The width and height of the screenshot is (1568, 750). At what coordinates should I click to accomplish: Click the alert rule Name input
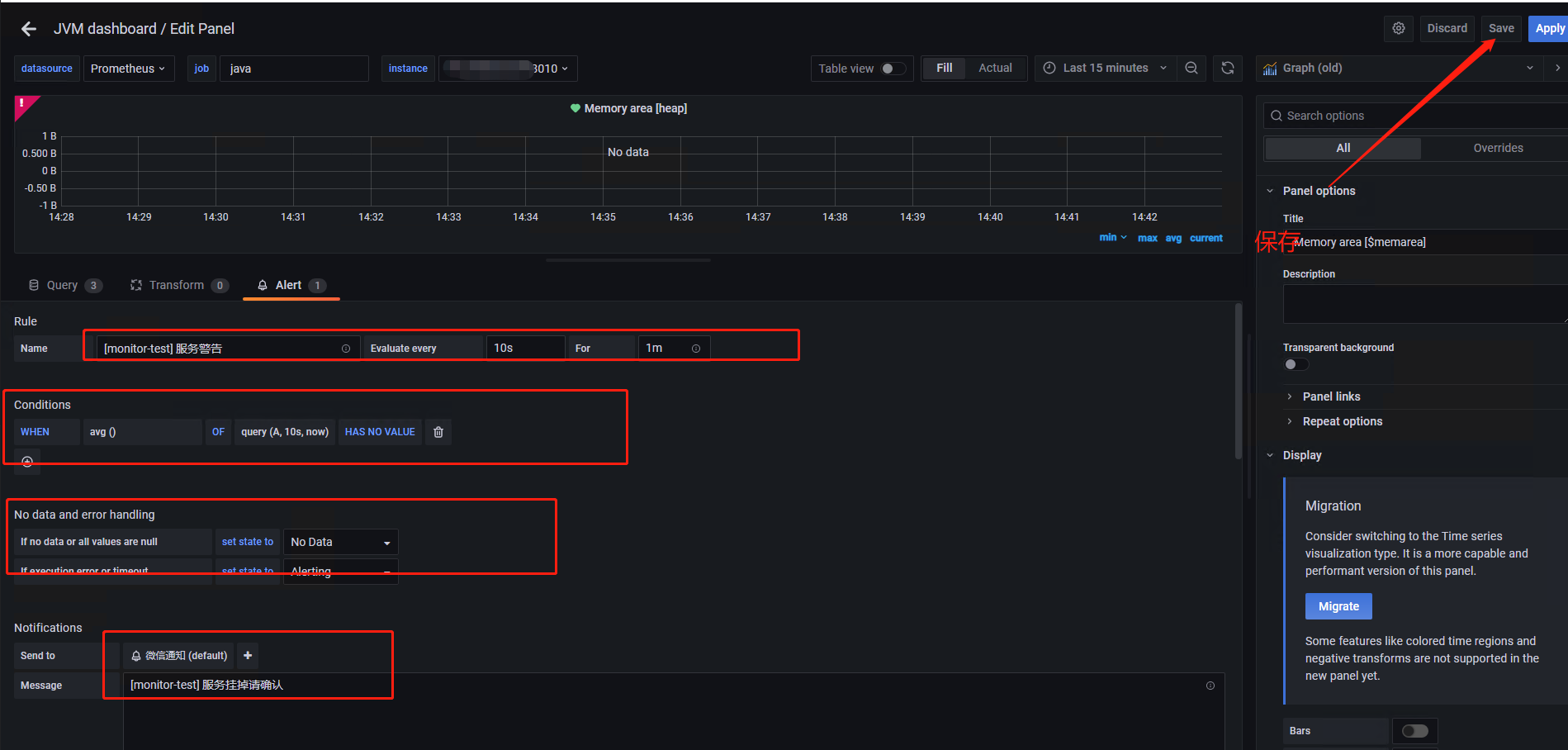(x=228, y=349)
